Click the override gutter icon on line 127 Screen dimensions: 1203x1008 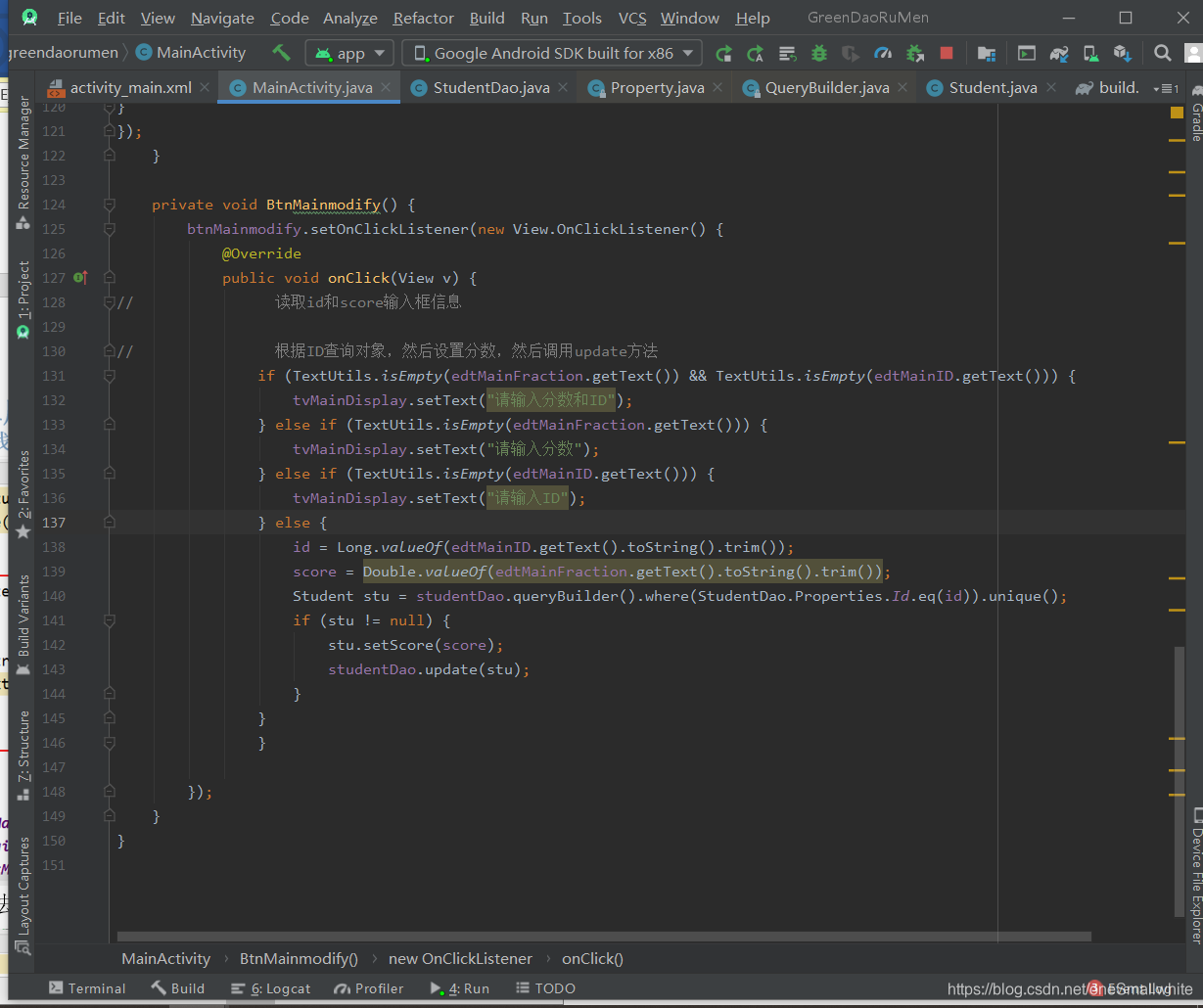[80, 278]
